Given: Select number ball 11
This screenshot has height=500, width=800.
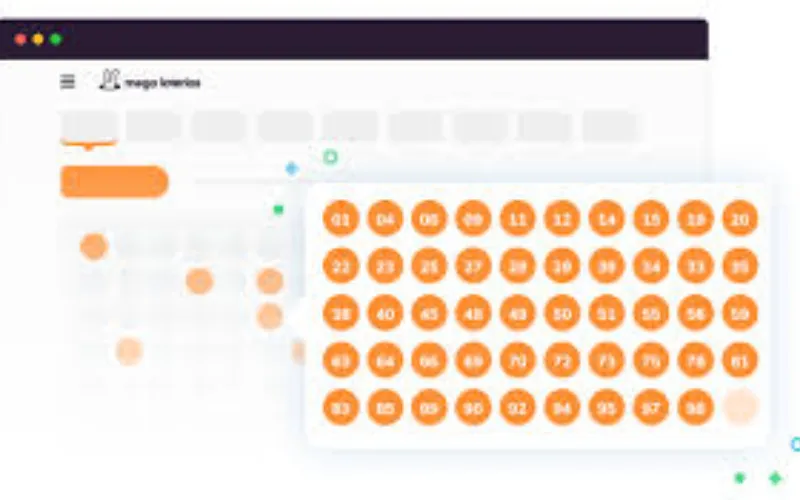Looking at the screenshot, I should tap(517, 218).
